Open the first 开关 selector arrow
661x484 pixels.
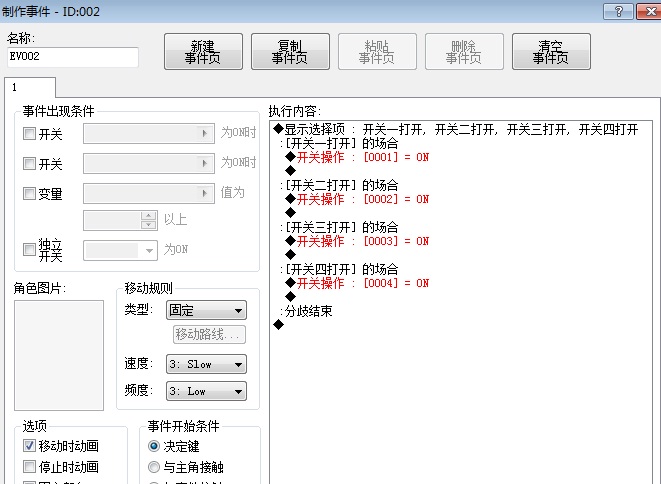point(204,133)
